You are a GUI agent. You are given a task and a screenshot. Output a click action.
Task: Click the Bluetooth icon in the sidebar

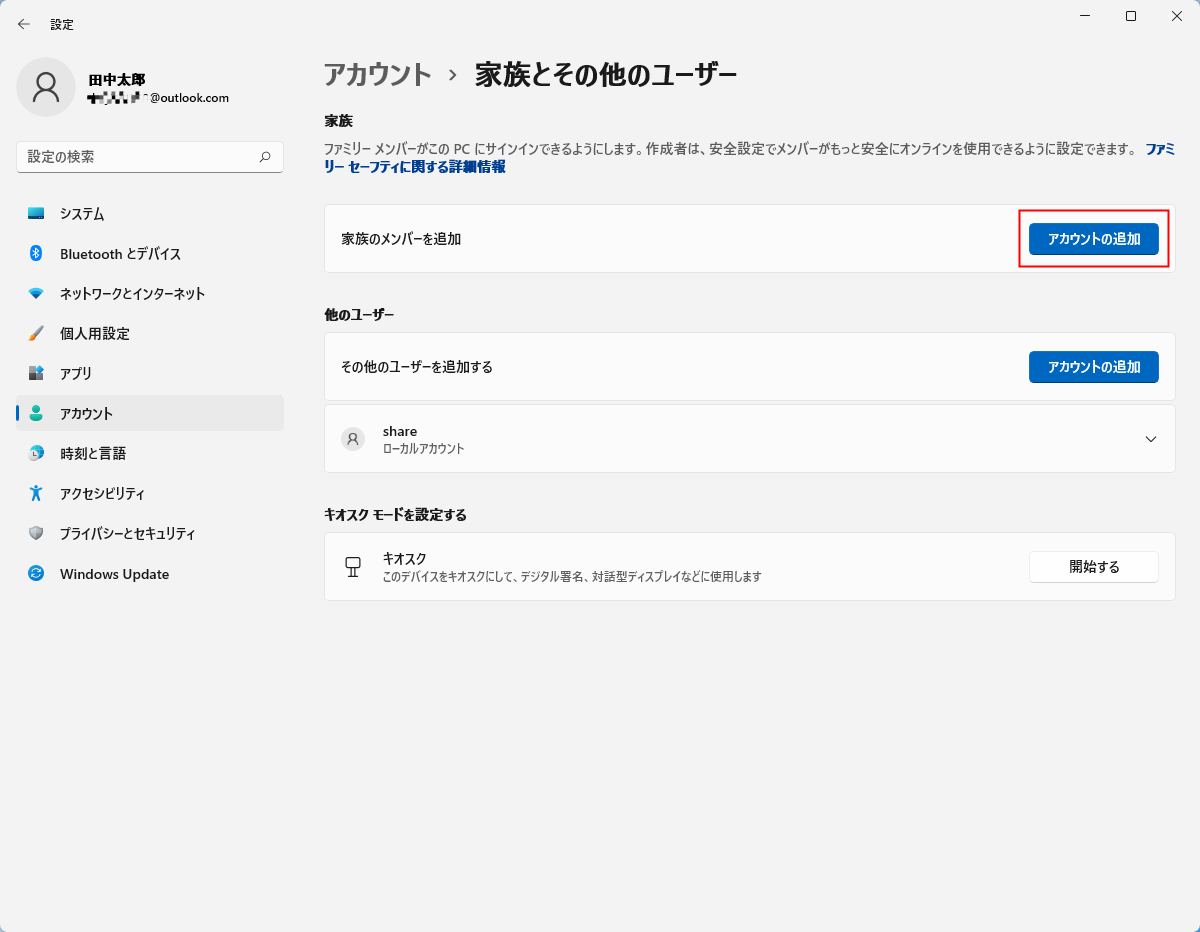tap(36, 253)
